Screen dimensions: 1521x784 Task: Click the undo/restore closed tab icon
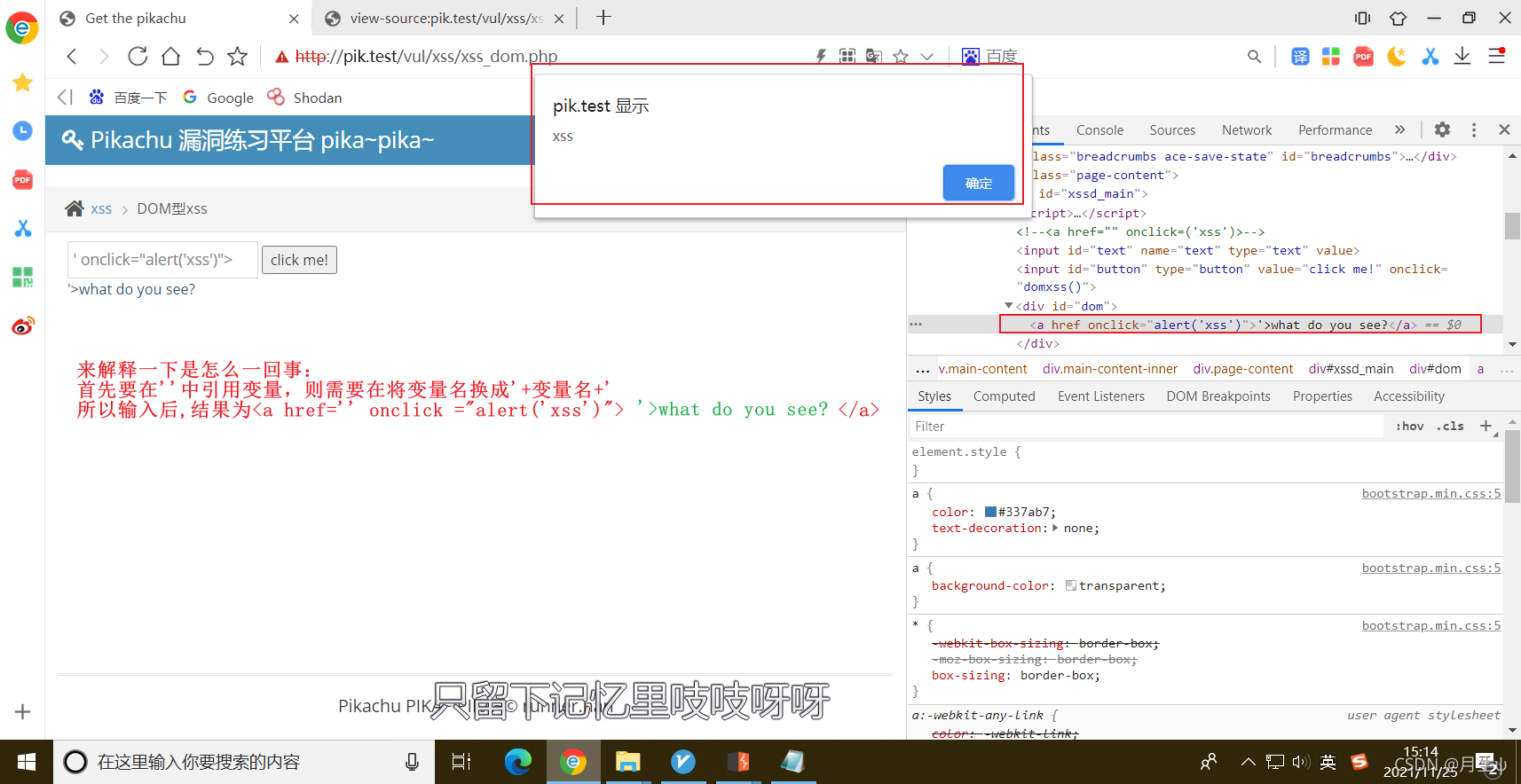tap(204, 57)
